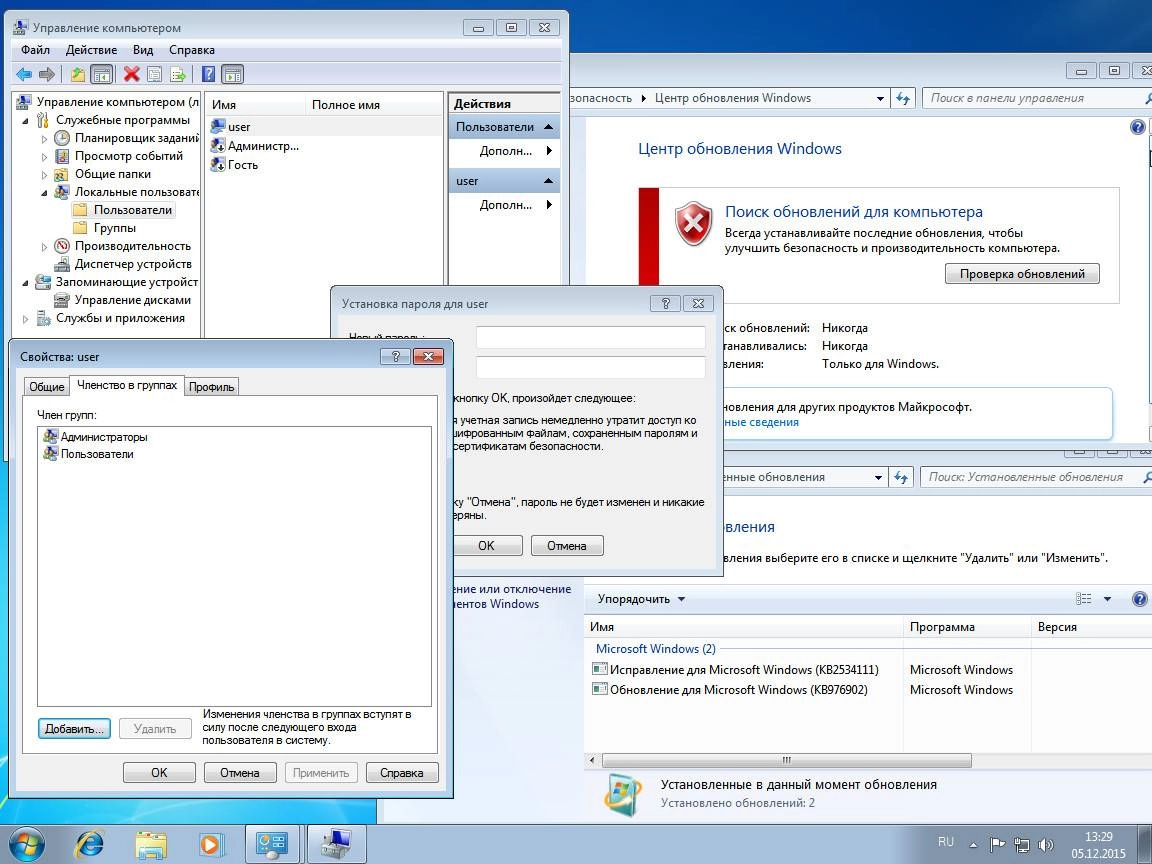Select the Администраторы group in the member list

96,436
